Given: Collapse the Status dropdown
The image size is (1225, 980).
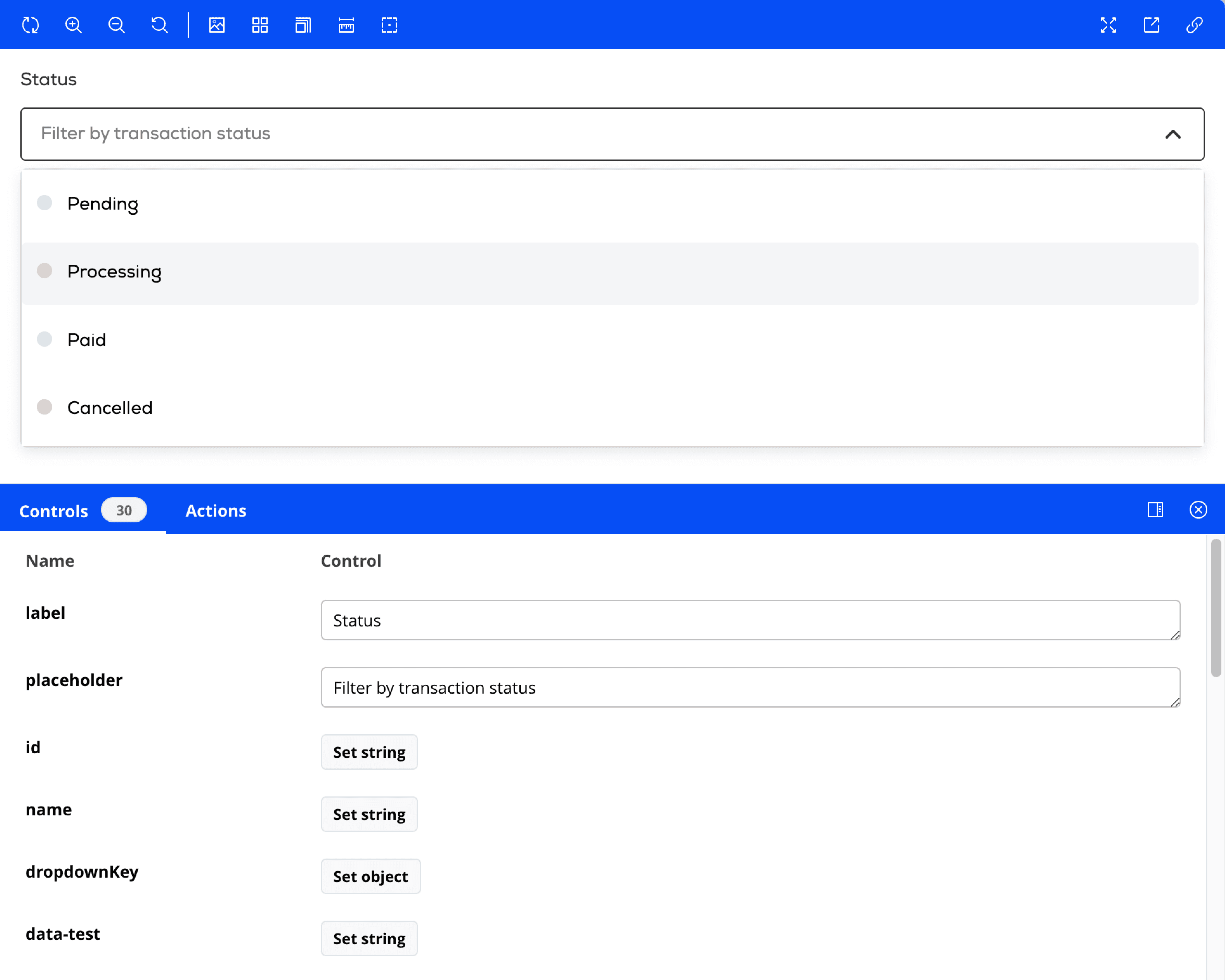Looking at the screenshot, I should pyautogui.click(x=1173, y=134).
